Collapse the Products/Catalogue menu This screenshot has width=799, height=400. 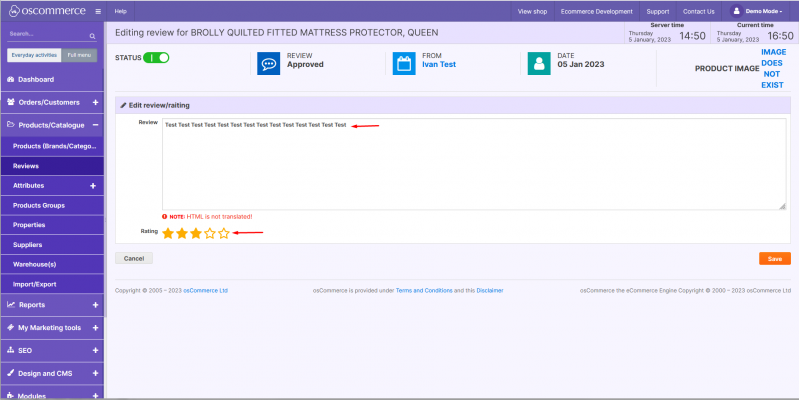click(x=95, y=125)
